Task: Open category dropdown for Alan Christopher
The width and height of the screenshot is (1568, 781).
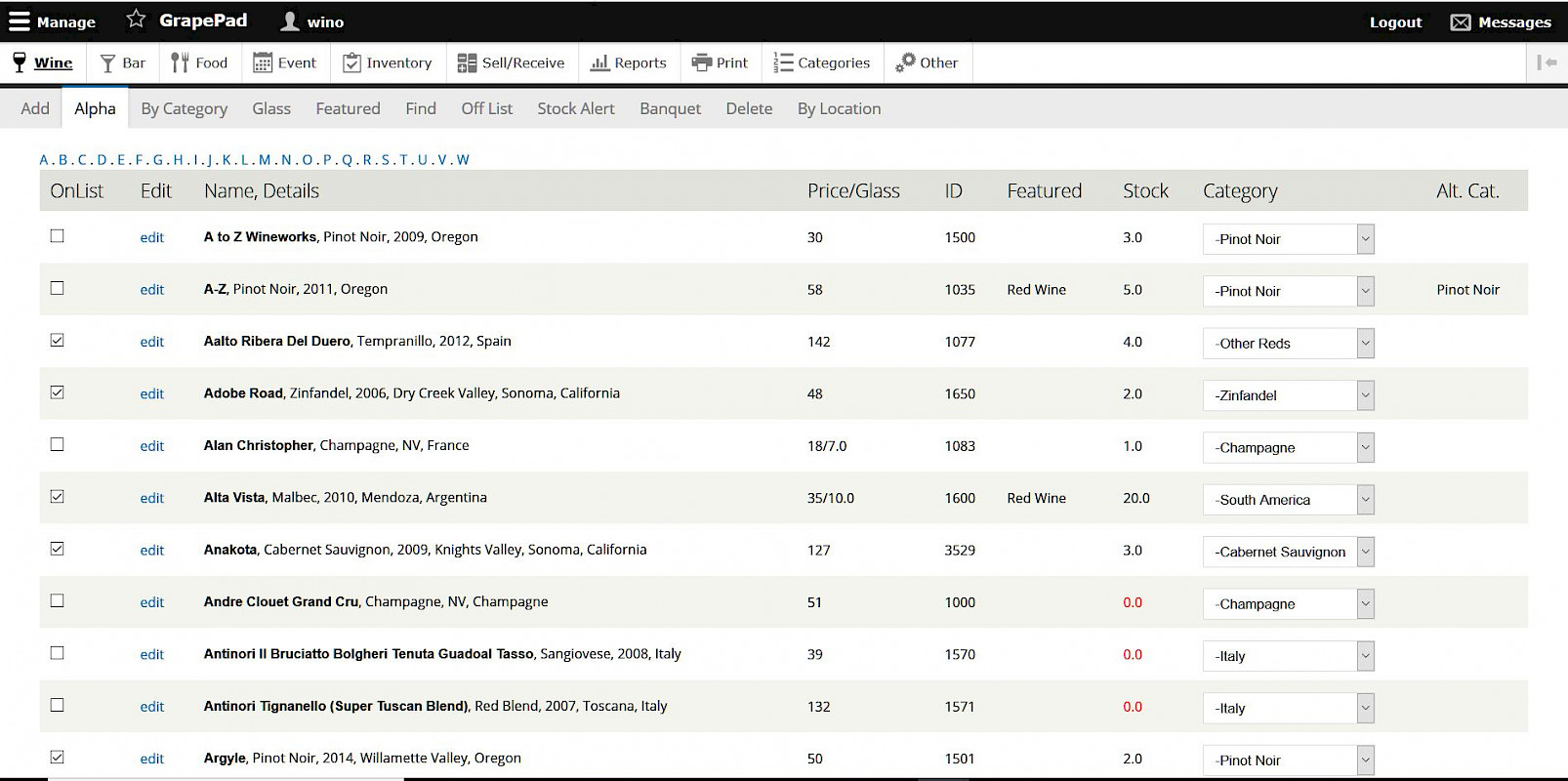Action: click(1288, 447)
